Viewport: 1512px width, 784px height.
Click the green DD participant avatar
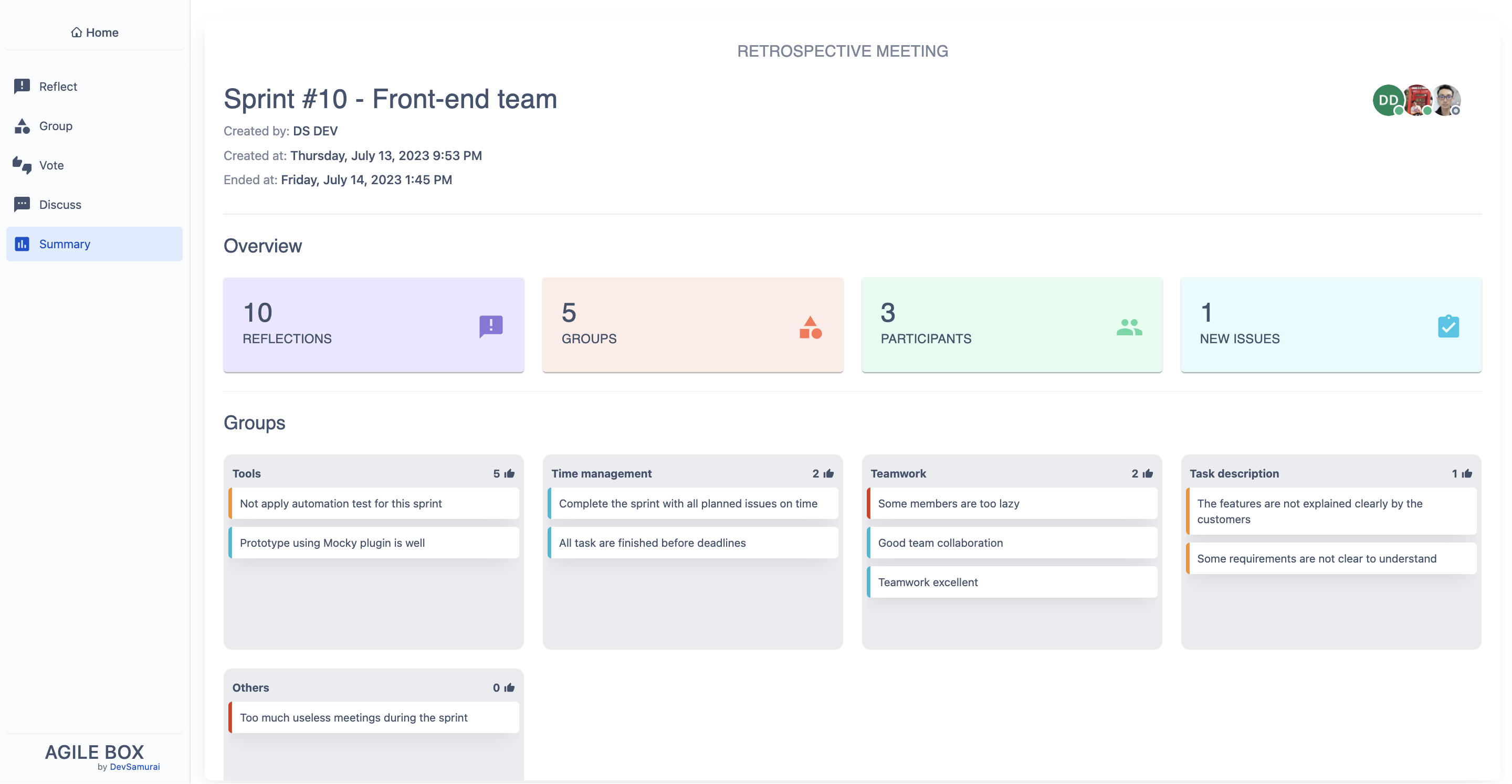click(x=1387, y=100)
